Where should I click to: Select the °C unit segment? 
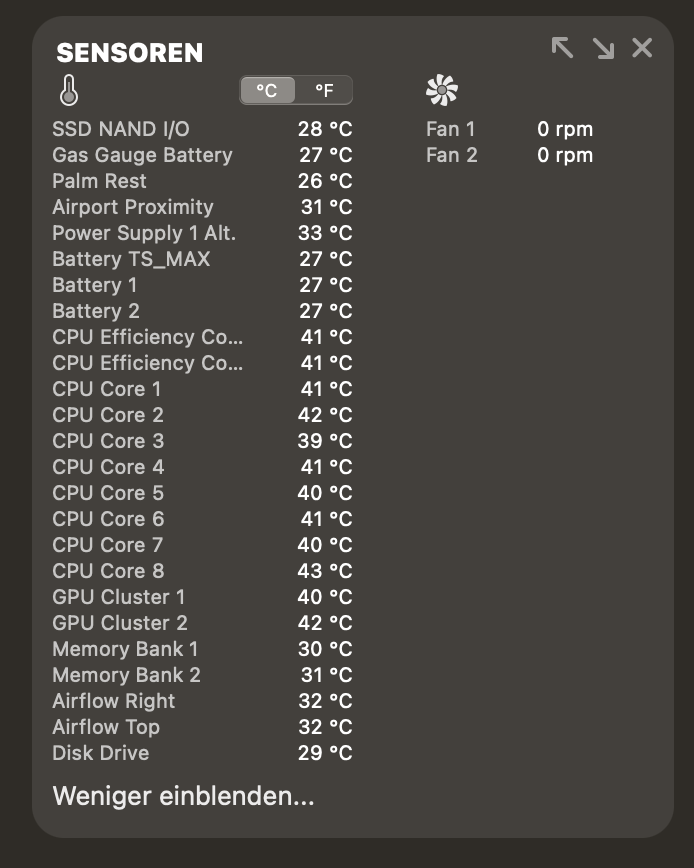coord(267,90)
